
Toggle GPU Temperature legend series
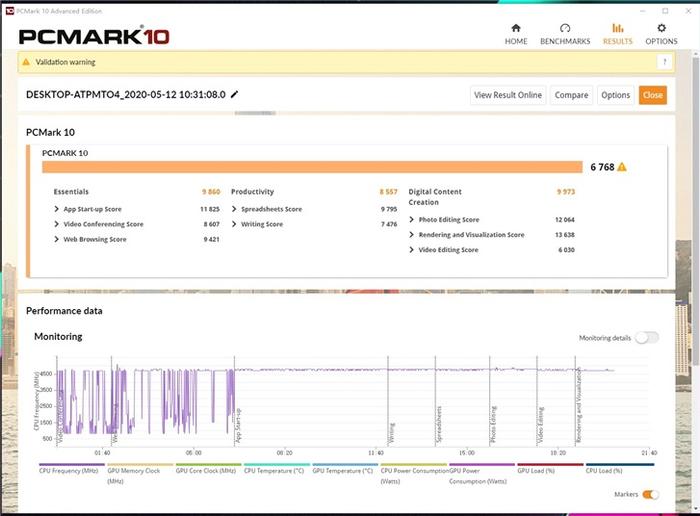[x=345, y=468]
